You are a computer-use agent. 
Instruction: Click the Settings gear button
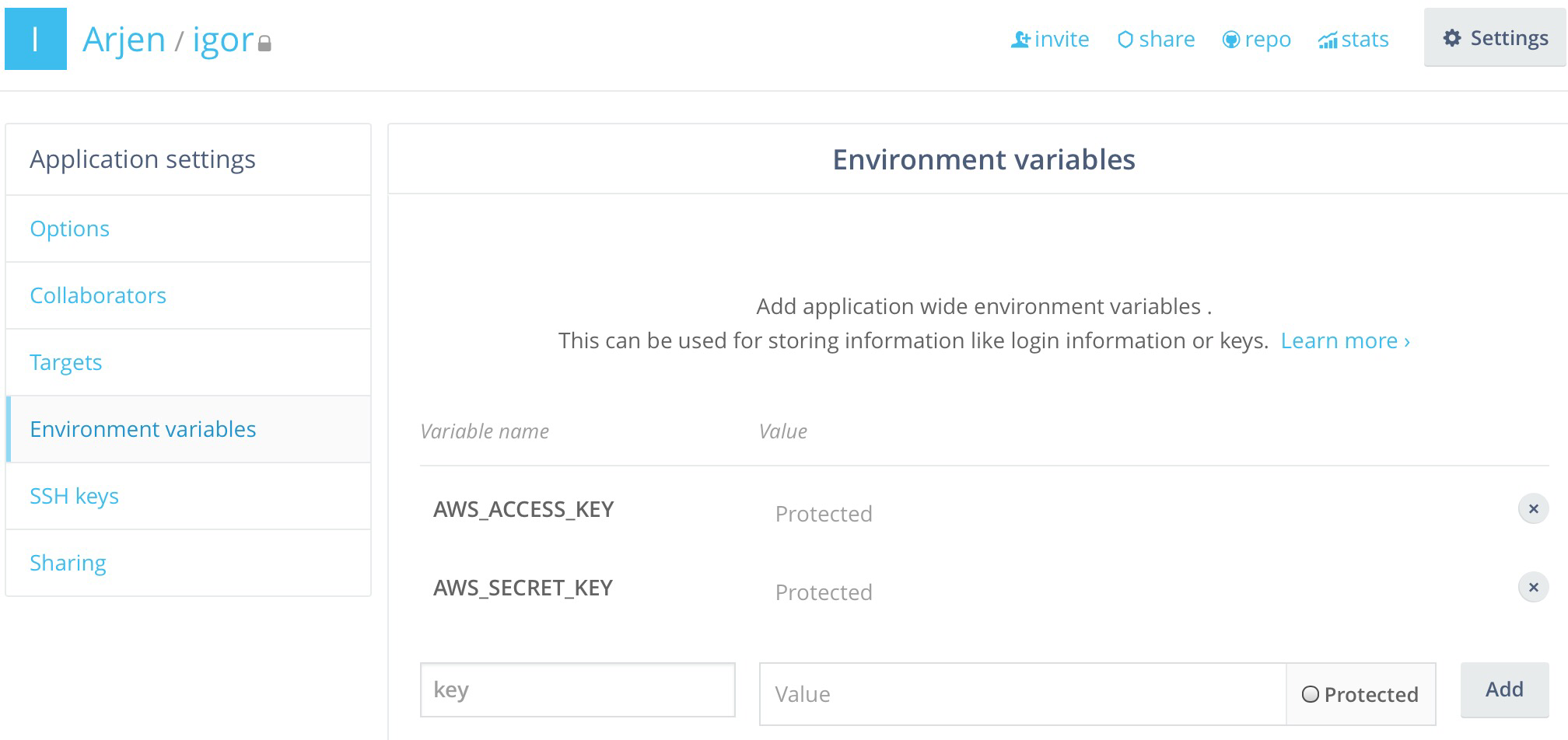(x=1495, y=37)
